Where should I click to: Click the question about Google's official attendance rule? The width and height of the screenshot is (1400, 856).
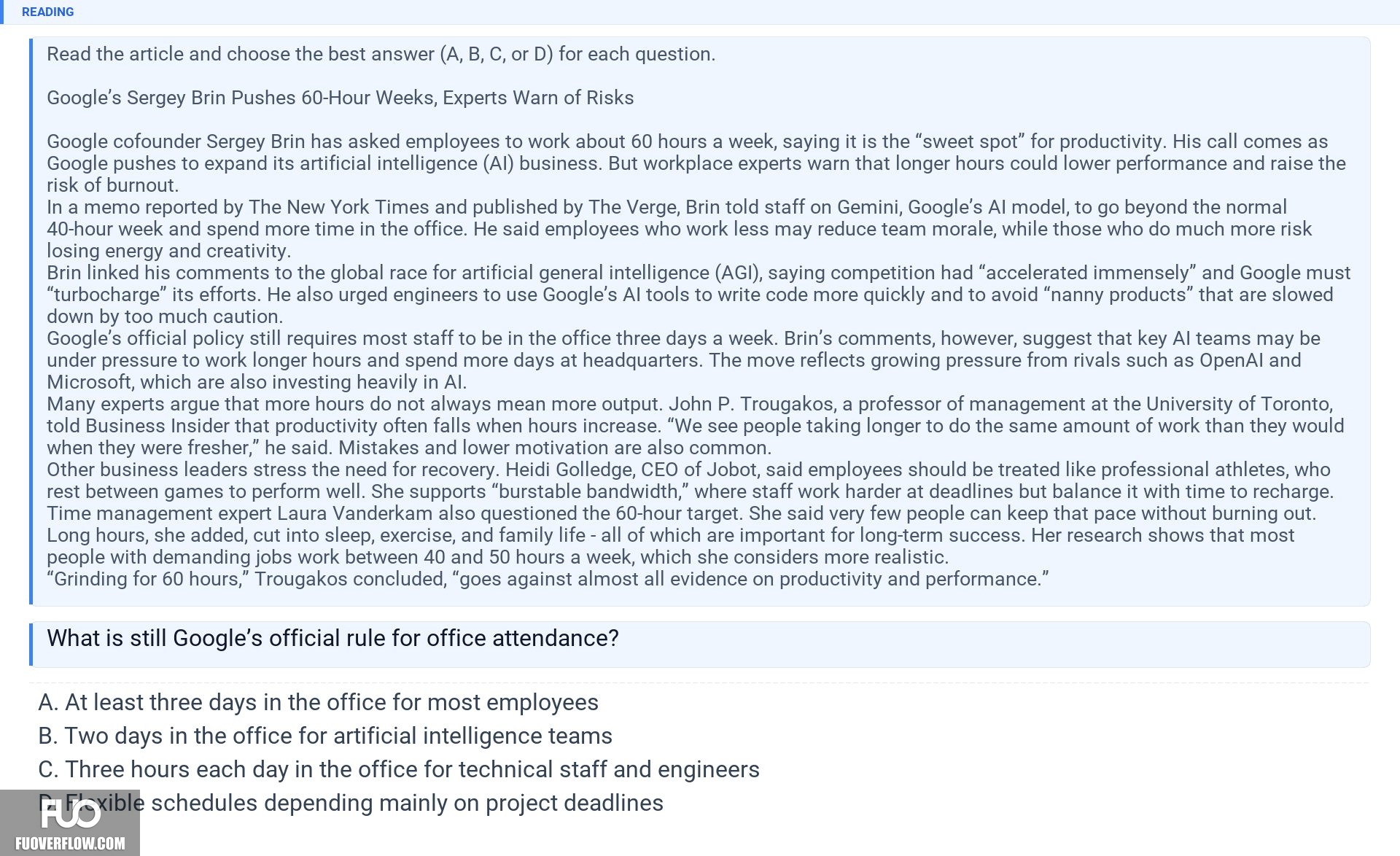(x=332, y=638)
